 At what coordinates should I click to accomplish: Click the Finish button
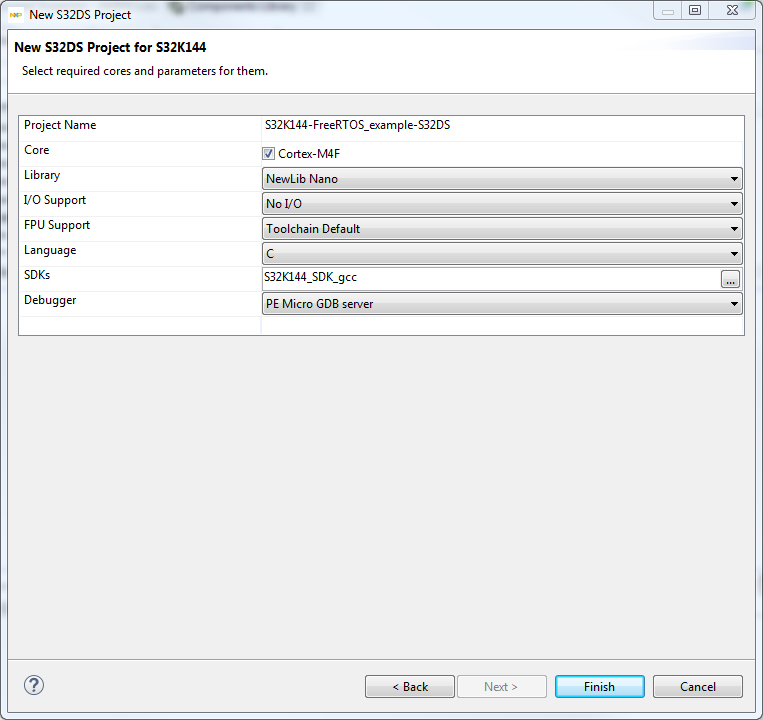[600, 686]
